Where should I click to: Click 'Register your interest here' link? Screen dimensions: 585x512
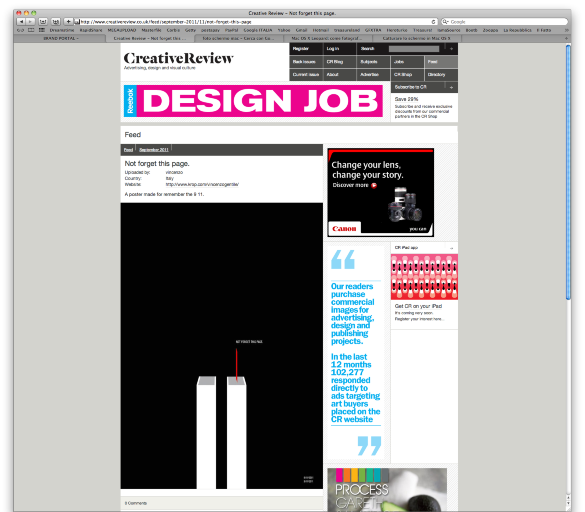click(419, 319)
